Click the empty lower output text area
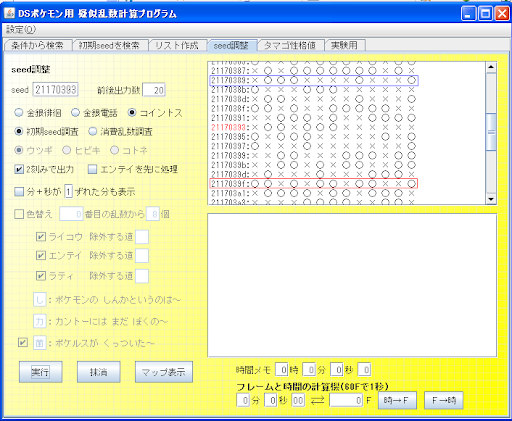This screenshot has width=512, height=421. (x=352, y=285)
